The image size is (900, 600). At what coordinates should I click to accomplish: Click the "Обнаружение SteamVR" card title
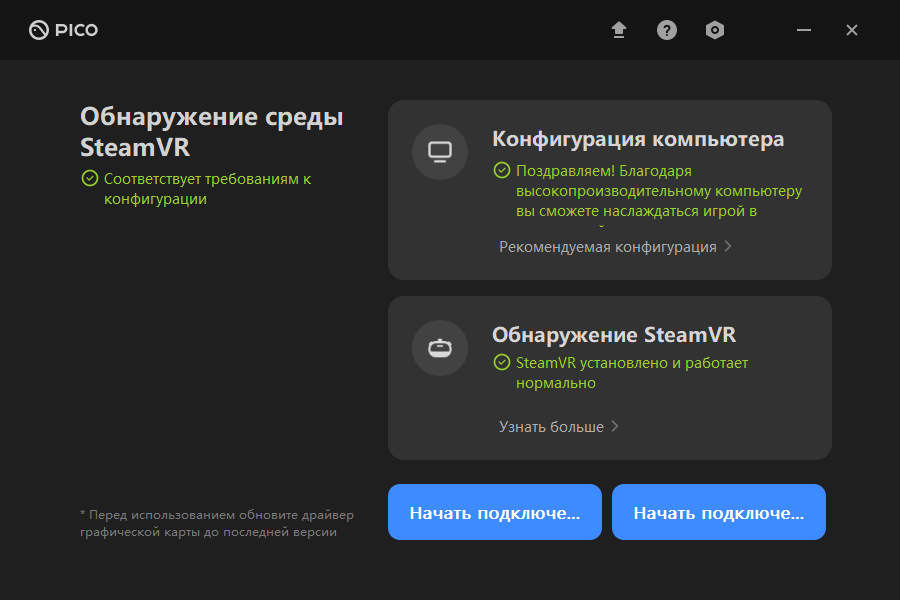pos(614,335)
